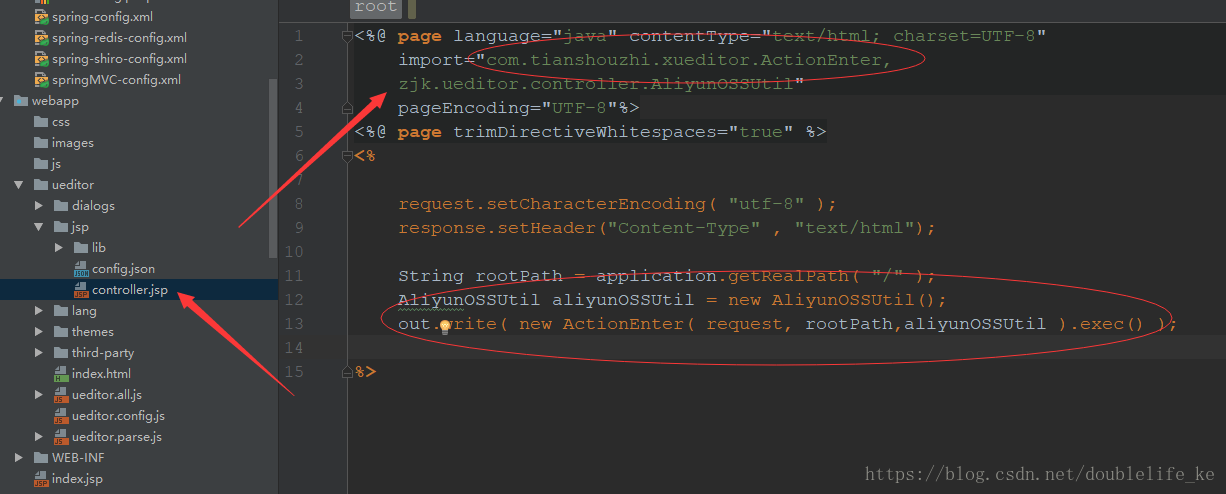Collapse the jsp folder arrow
This screenshot has height=494, width=1226.
tap(39, 227)
